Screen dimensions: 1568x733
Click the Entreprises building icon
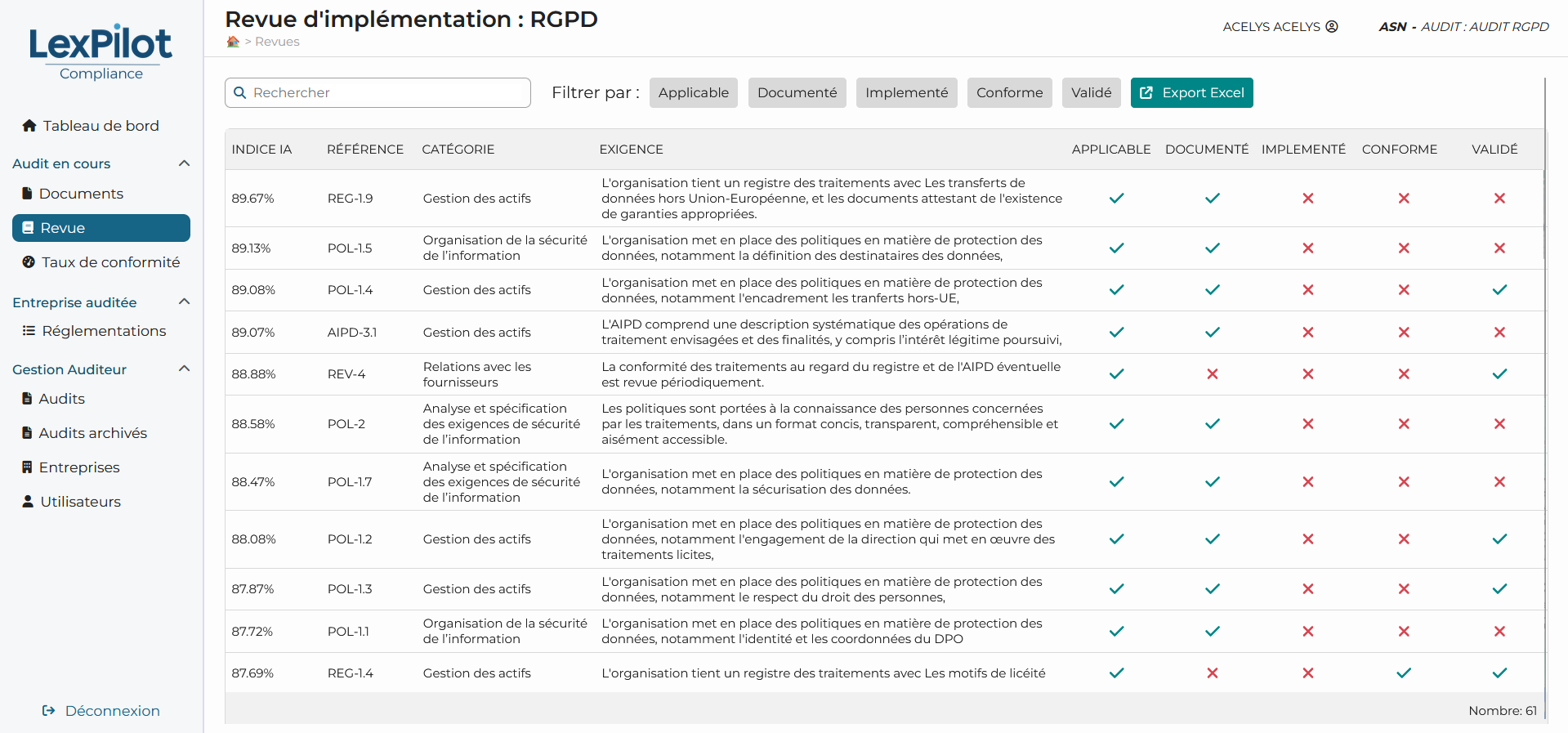coord(27,467)
